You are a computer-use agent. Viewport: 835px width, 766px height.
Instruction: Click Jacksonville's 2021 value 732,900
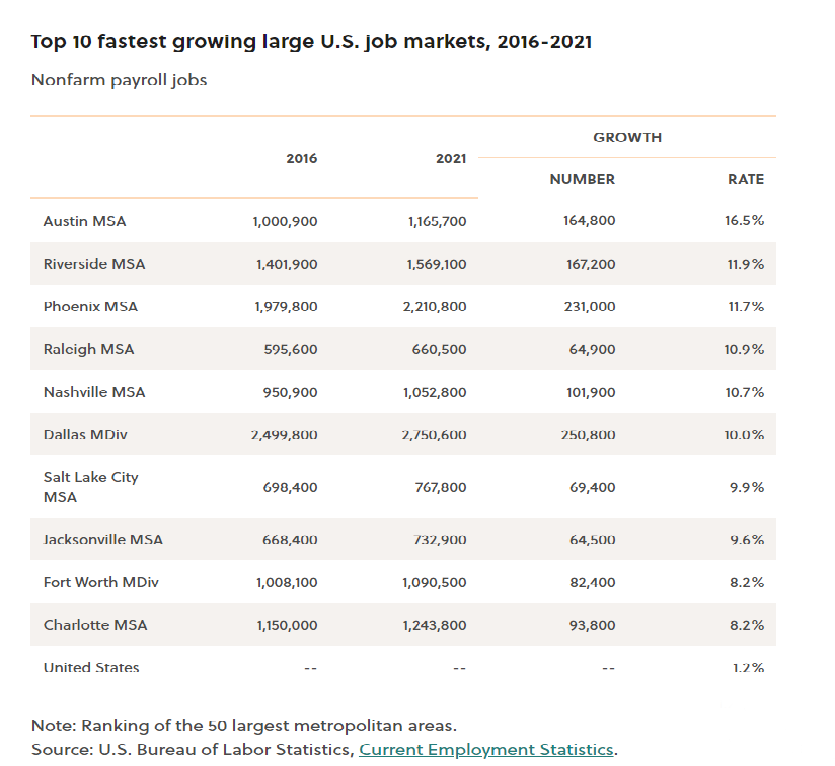pyautogui.click(x=440, y=540)
